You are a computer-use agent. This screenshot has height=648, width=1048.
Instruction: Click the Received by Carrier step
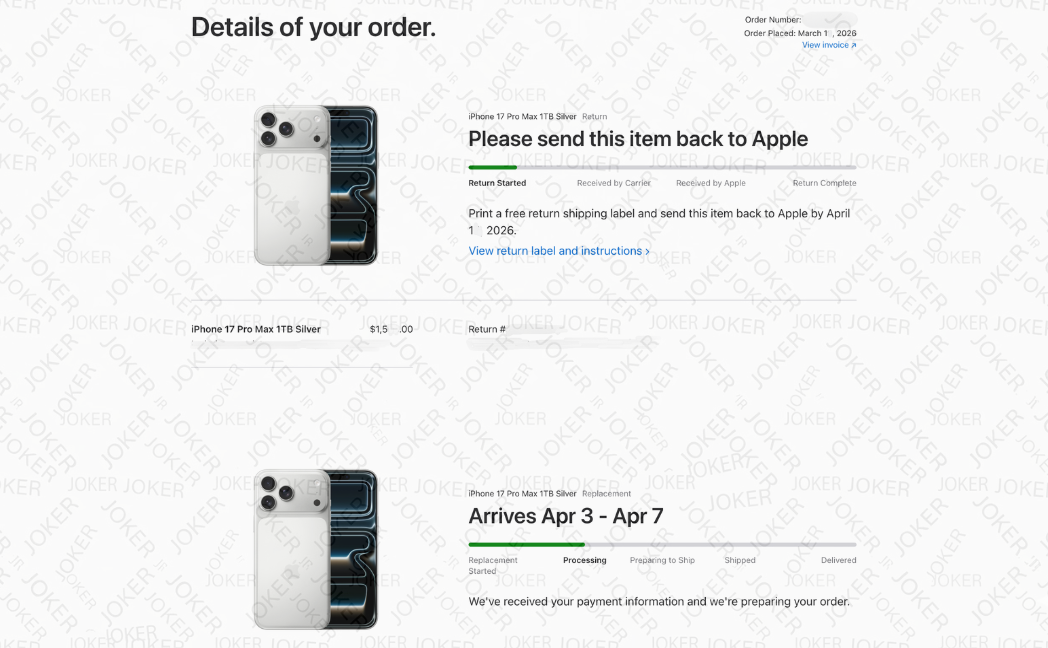(x=614, y=183)
